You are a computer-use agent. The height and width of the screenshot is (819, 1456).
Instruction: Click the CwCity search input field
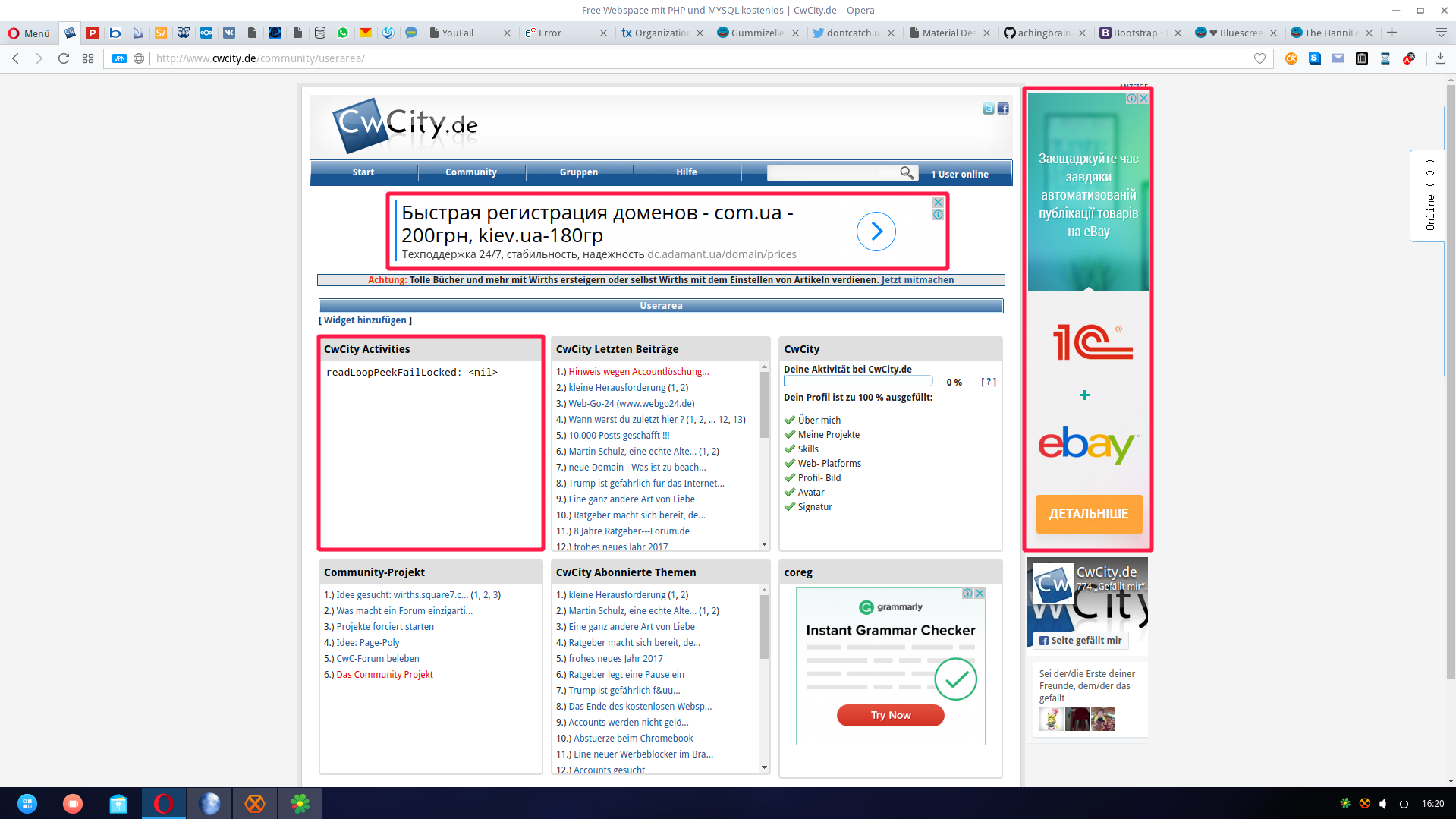(832, 173)
